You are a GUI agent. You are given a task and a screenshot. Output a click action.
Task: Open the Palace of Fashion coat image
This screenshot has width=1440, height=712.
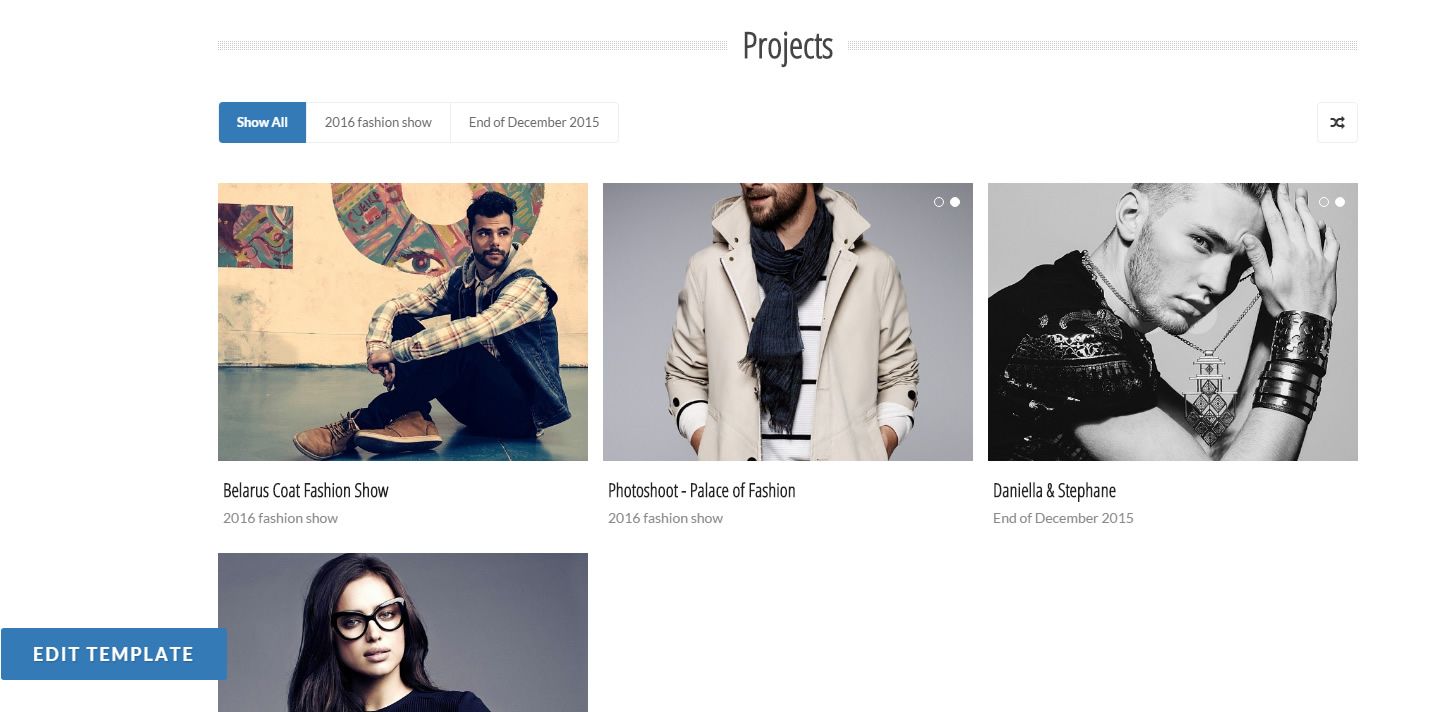pos(787,321)
